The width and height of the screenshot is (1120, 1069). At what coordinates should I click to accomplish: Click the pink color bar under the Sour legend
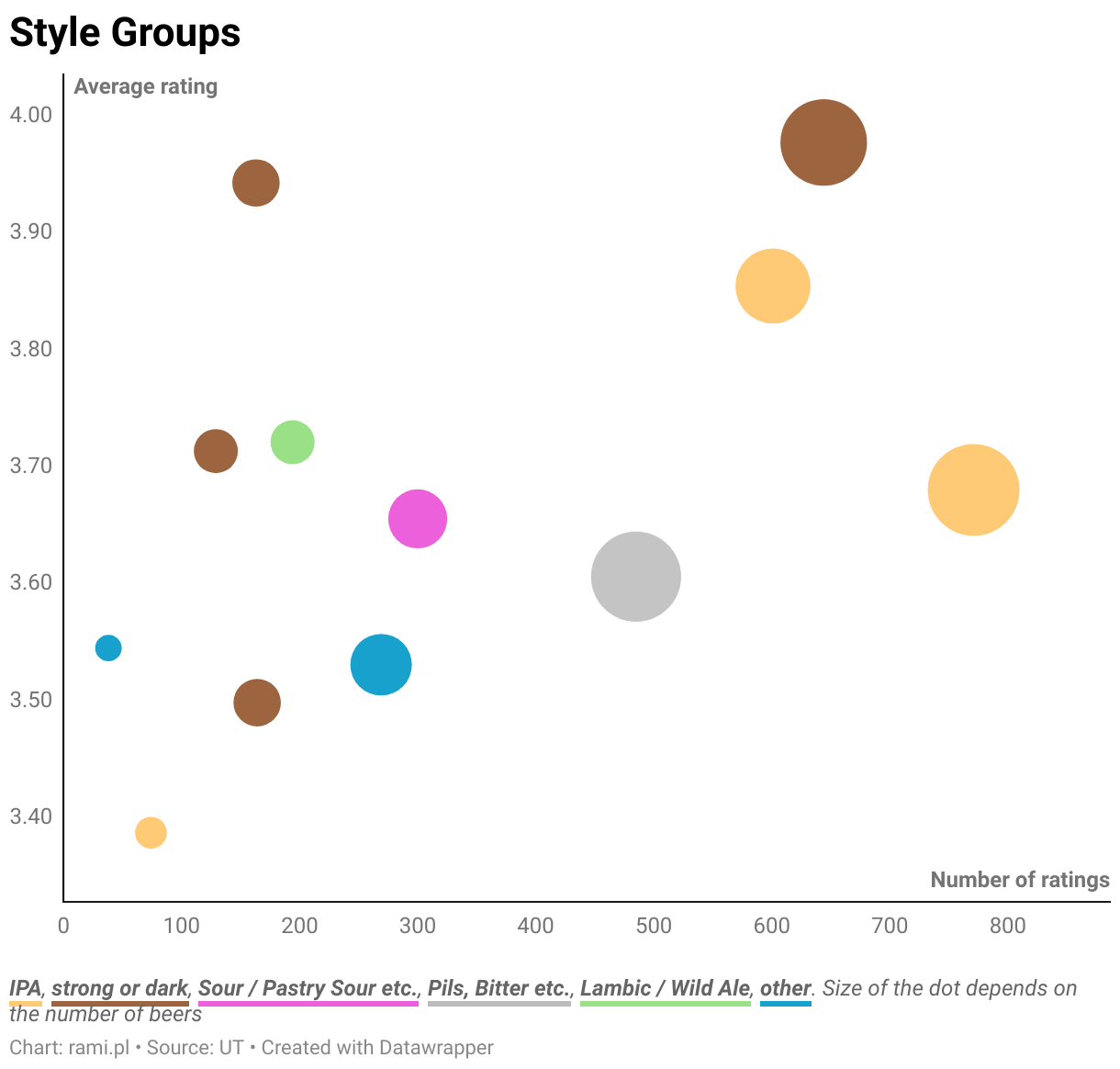(308, 1004)
